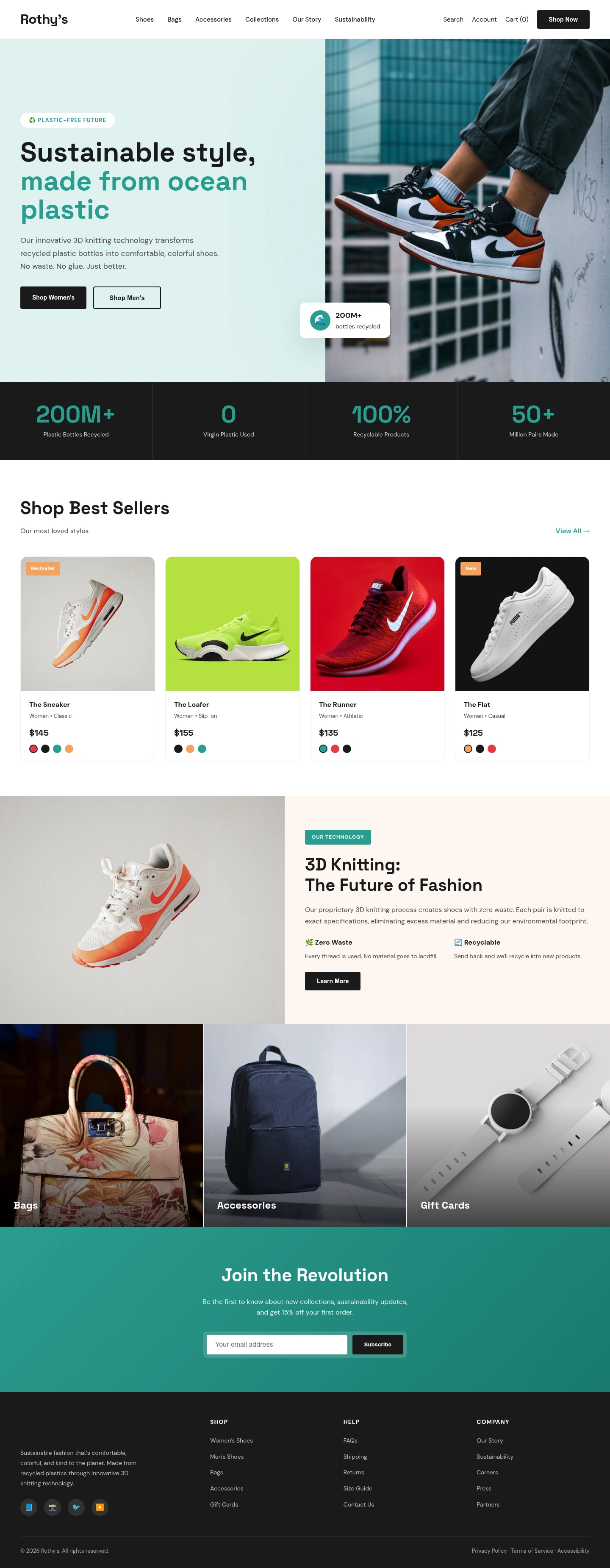
Task: Open the Sustainability navigation item
Action: (x=355, y=19)
